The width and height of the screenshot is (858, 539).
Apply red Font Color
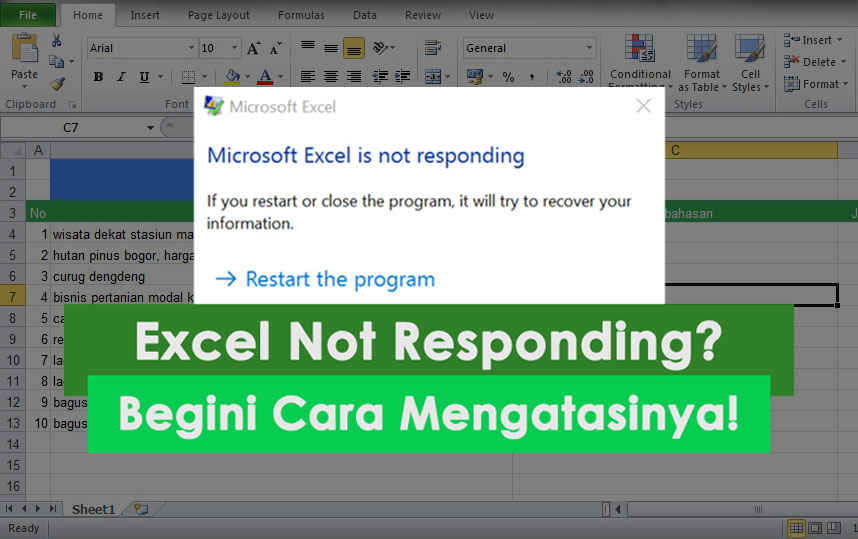coord(265,77)
